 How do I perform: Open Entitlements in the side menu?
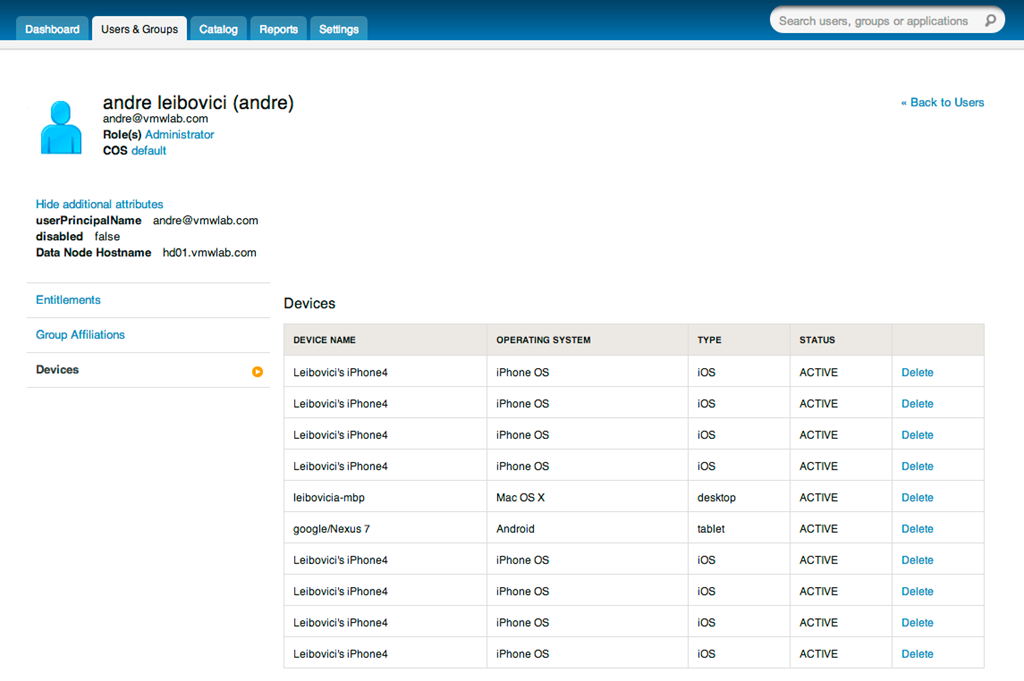click(x=68, y=300)
